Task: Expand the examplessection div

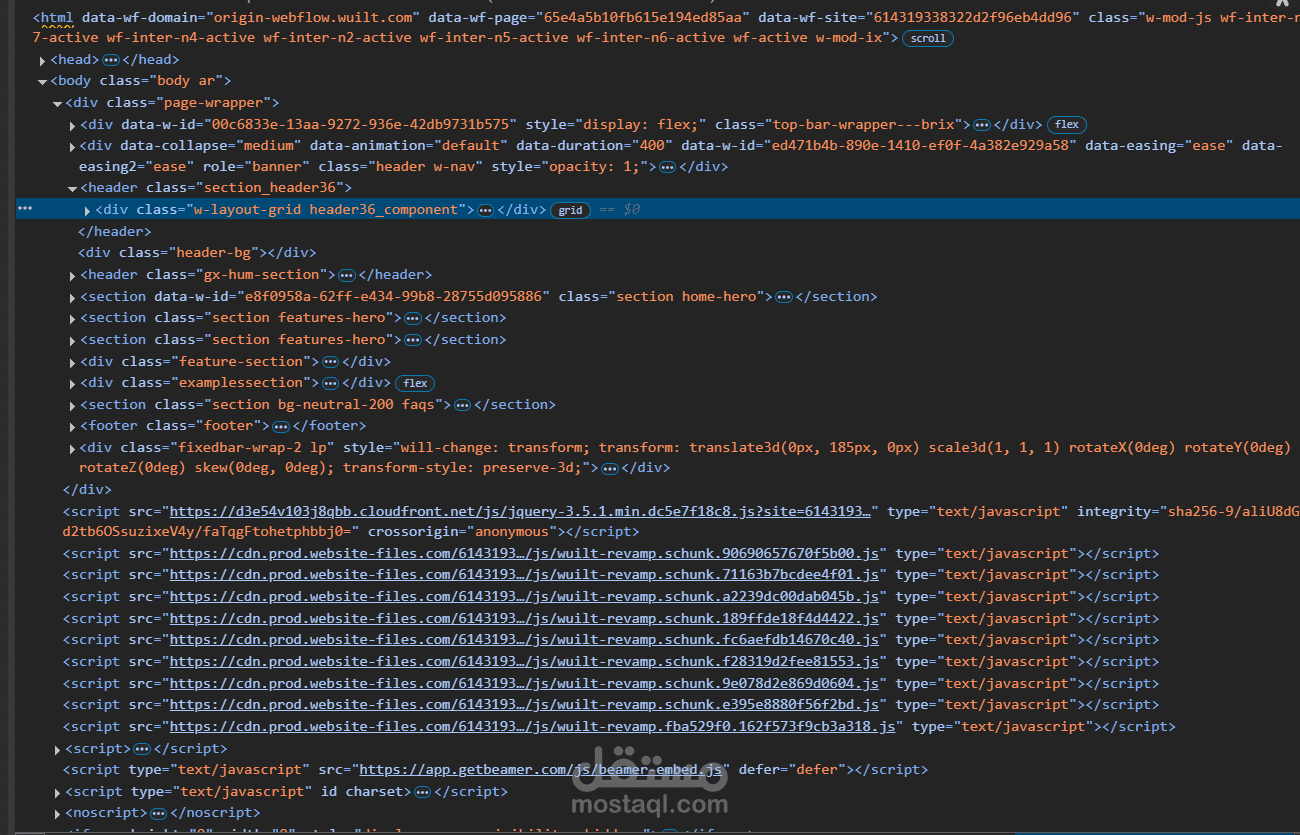Action: point(73,383)
